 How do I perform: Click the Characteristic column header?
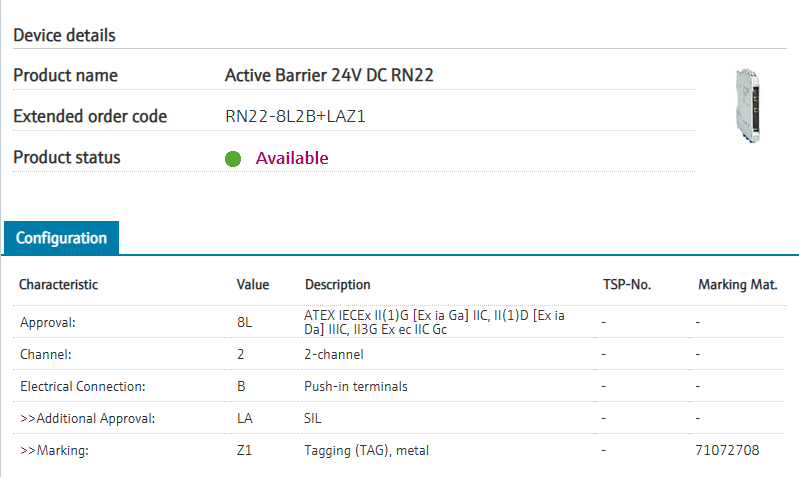[58, 285]
